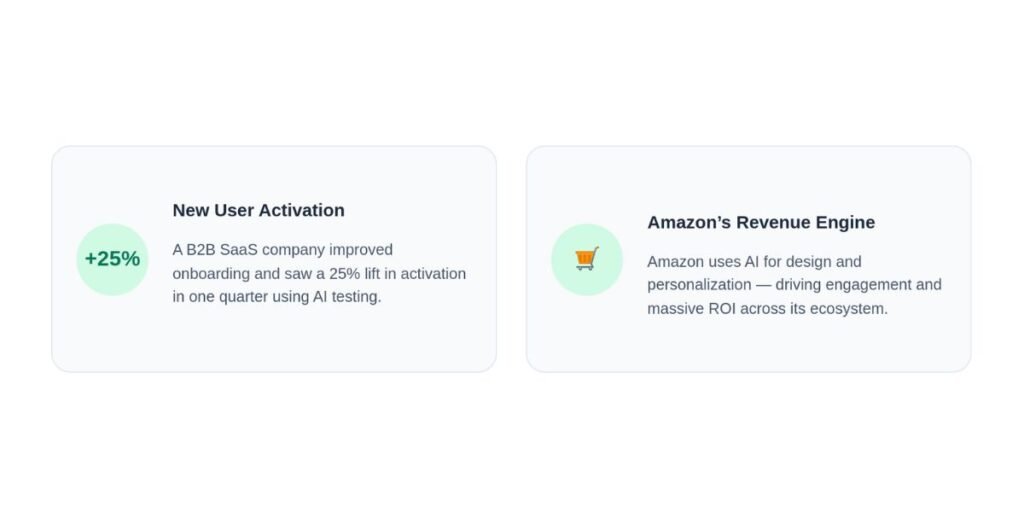The width and height of the screenshot is (1024, 512).
Task: Click the orange shopping cart icon
Action: tap(586, 259)
